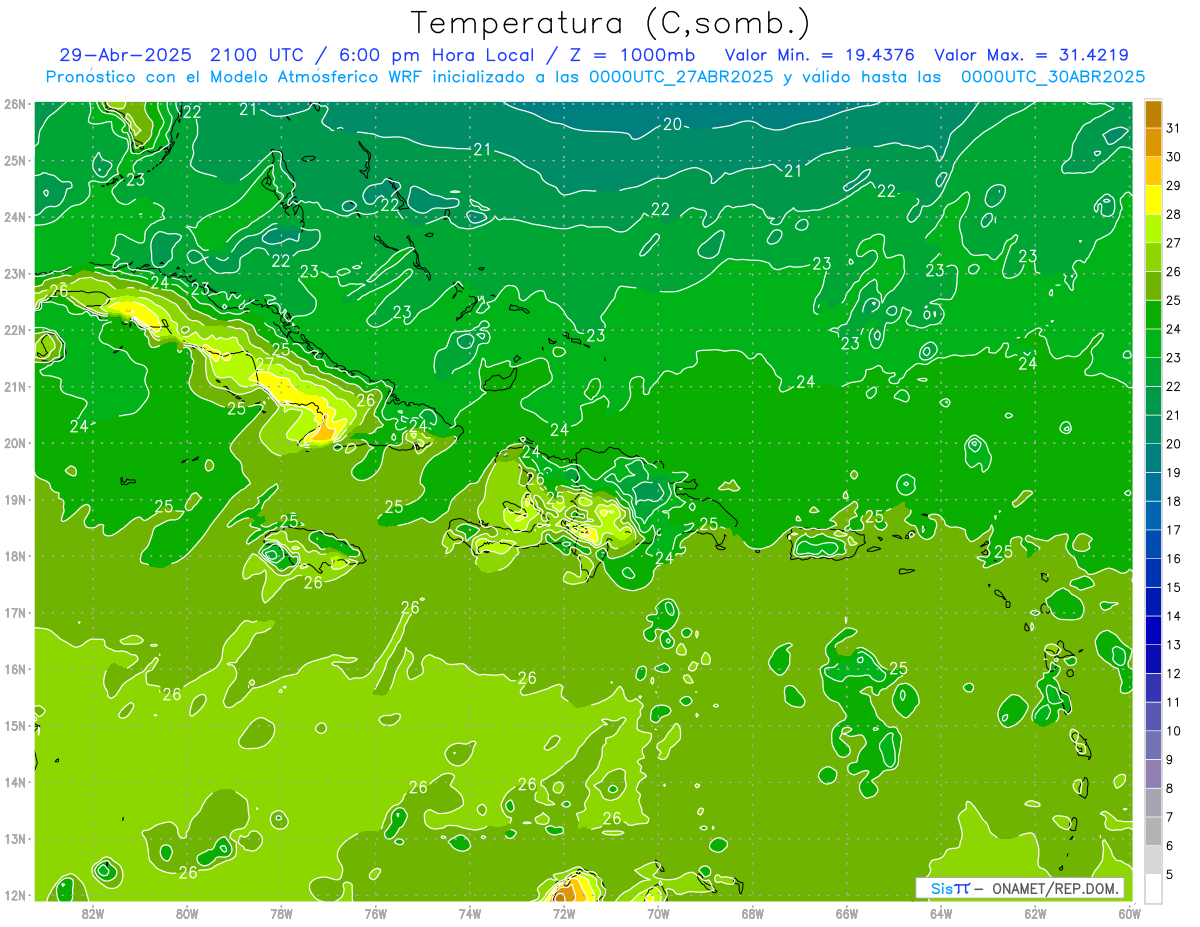Click legend value 9 on the color bar
The width and height of the screenshot is (1200, 927).
tap(1170, 759)
